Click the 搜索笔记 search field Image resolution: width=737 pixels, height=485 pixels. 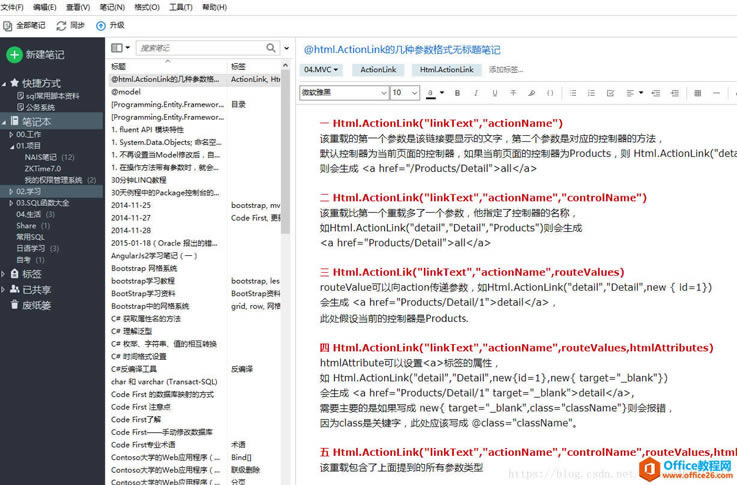200,47
